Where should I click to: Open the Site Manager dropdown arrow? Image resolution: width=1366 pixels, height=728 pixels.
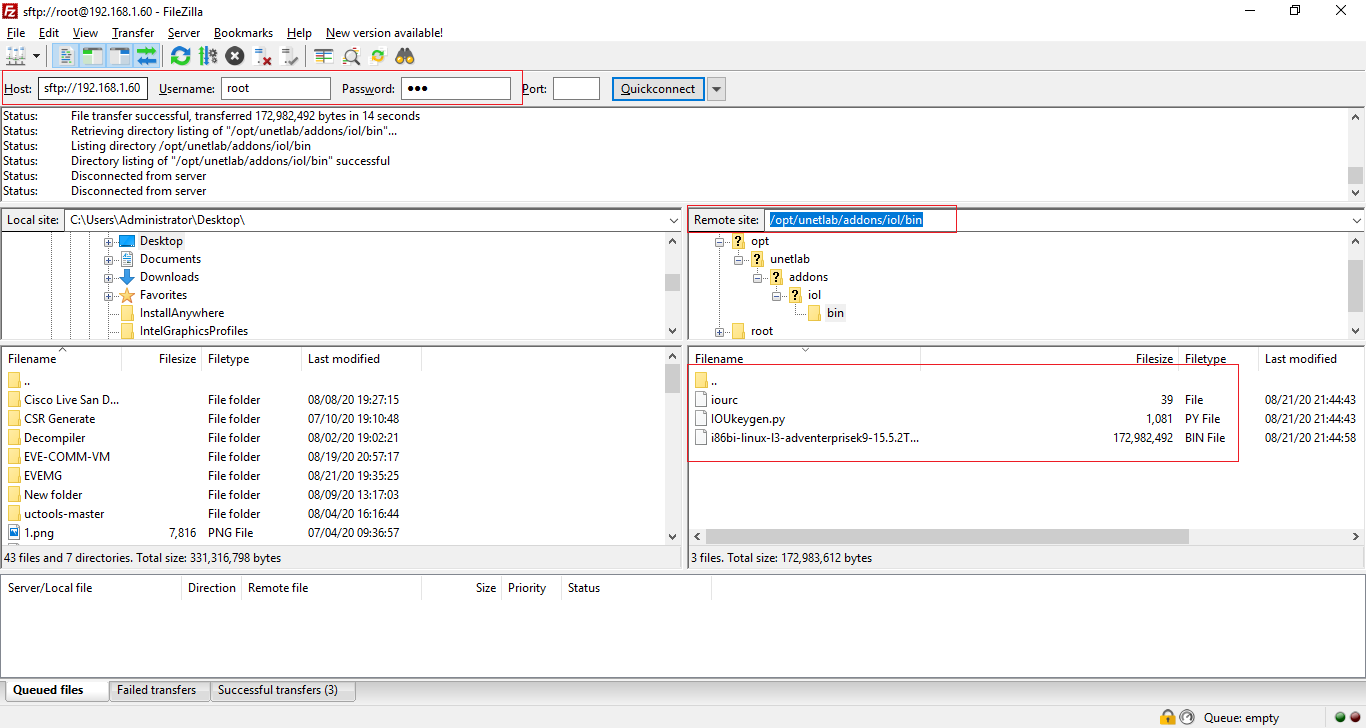(x=36, y=56)
